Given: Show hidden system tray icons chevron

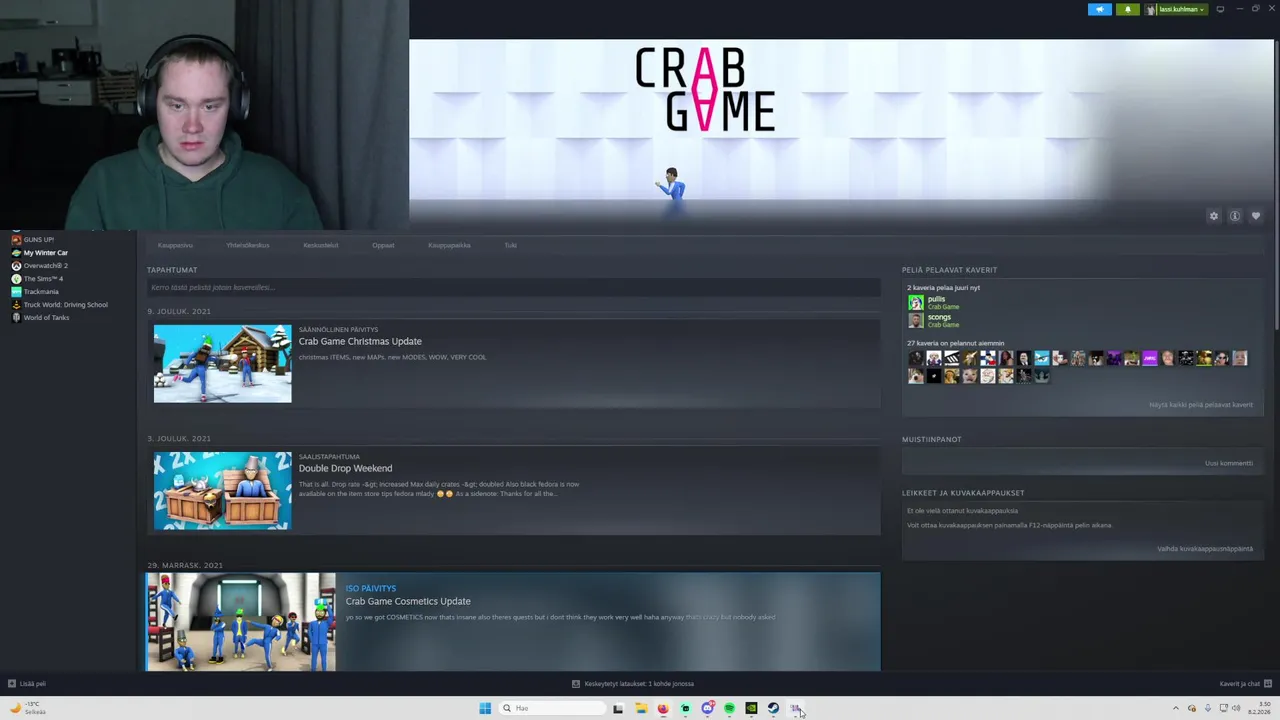Looking at the screenshot, I should click(x=1176, y=708).
